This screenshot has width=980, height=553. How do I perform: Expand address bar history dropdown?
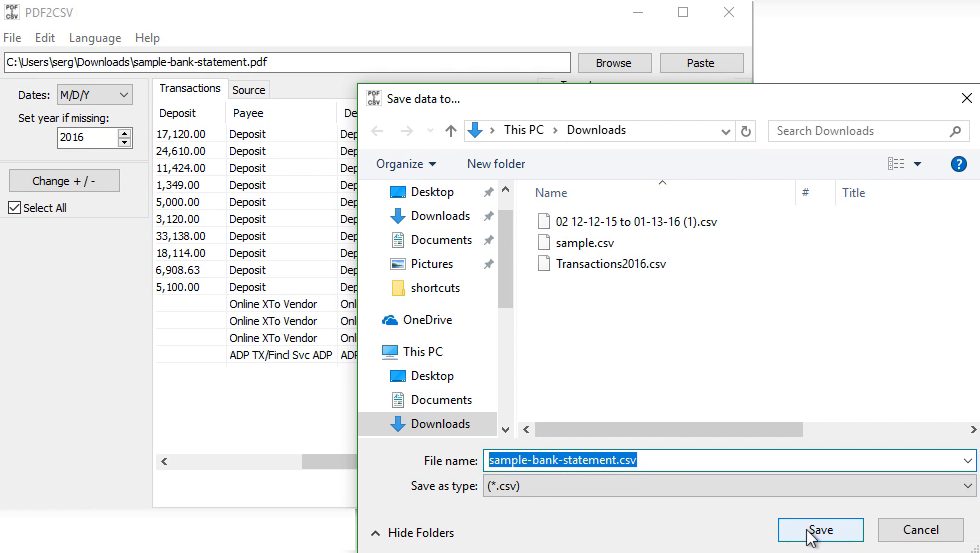coord(725,131)
